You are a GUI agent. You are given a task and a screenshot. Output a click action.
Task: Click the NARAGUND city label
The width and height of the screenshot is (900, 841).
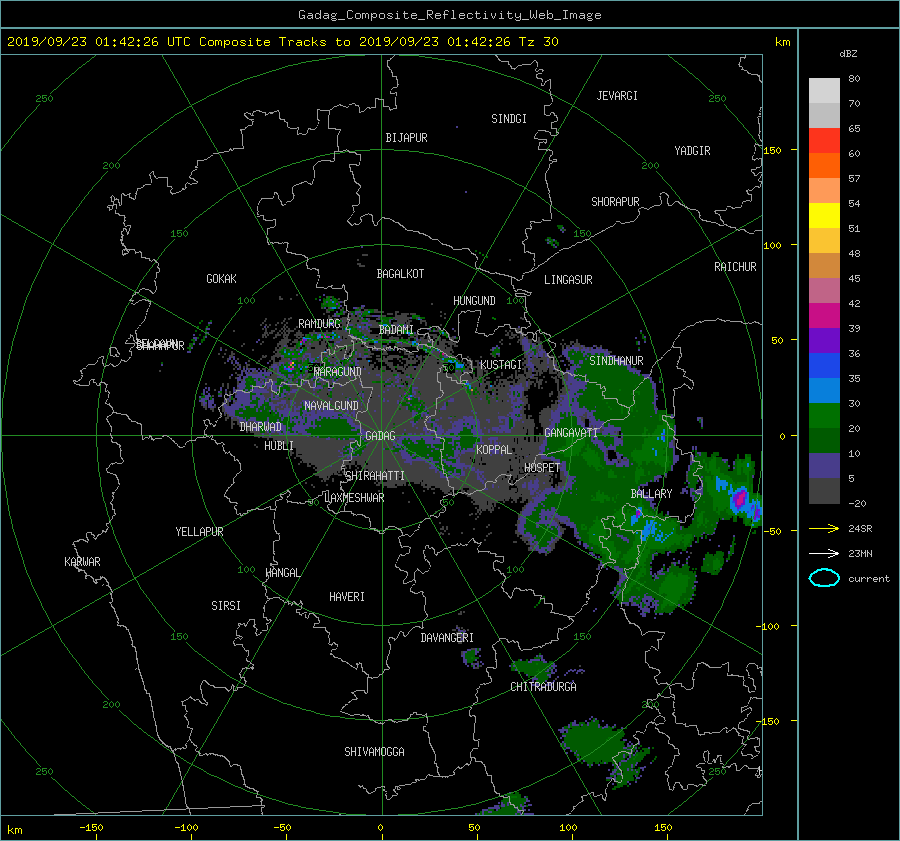(338, 372)
